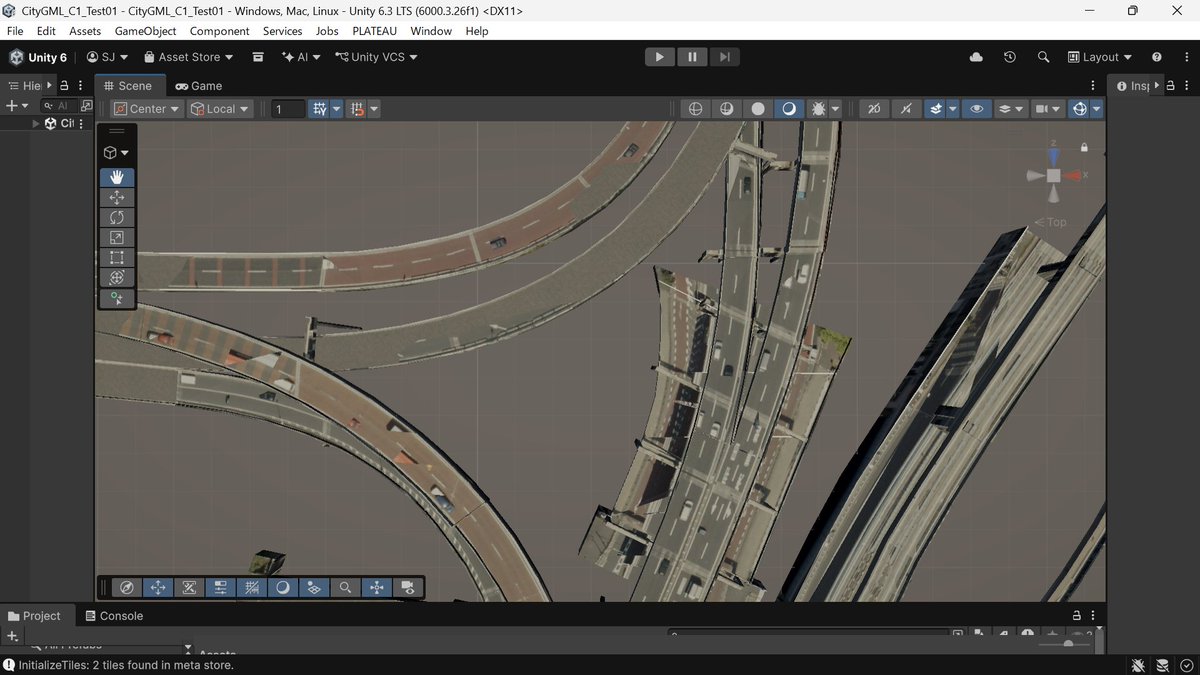Viewport: 1200px width, 675px height.
Task: Select the Move tool
Action: tap(117, 197)
